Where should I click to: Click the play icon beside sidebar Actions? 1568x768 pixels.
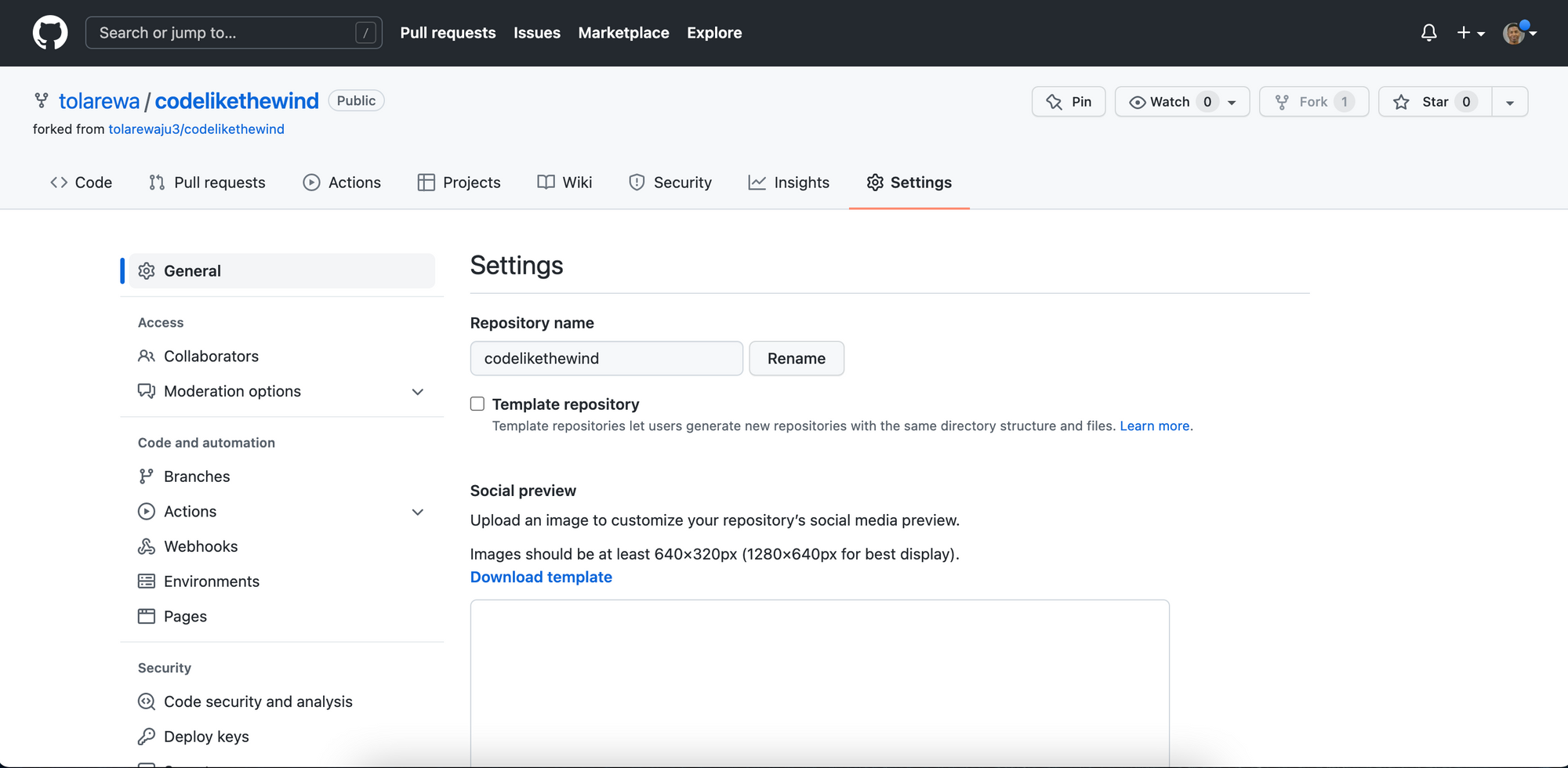(147, 512)
